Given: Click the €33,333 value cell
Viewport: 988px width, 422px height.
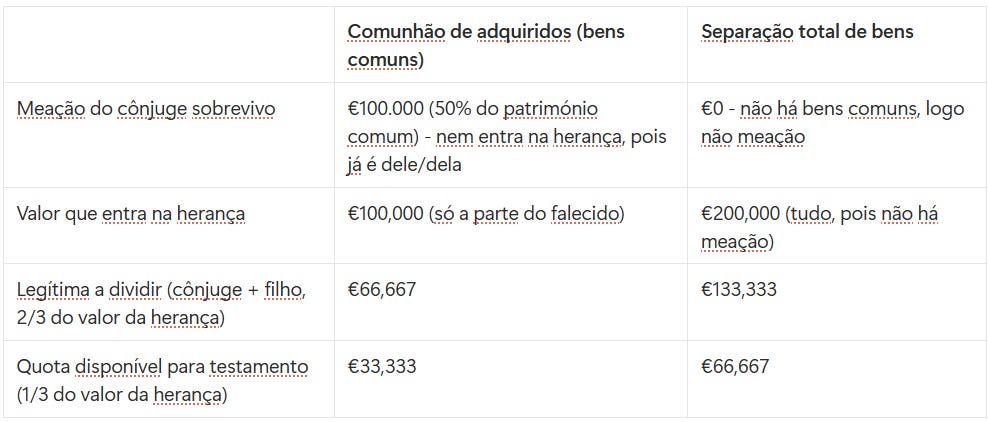Looking at the screenshot, I should point(382,367).
